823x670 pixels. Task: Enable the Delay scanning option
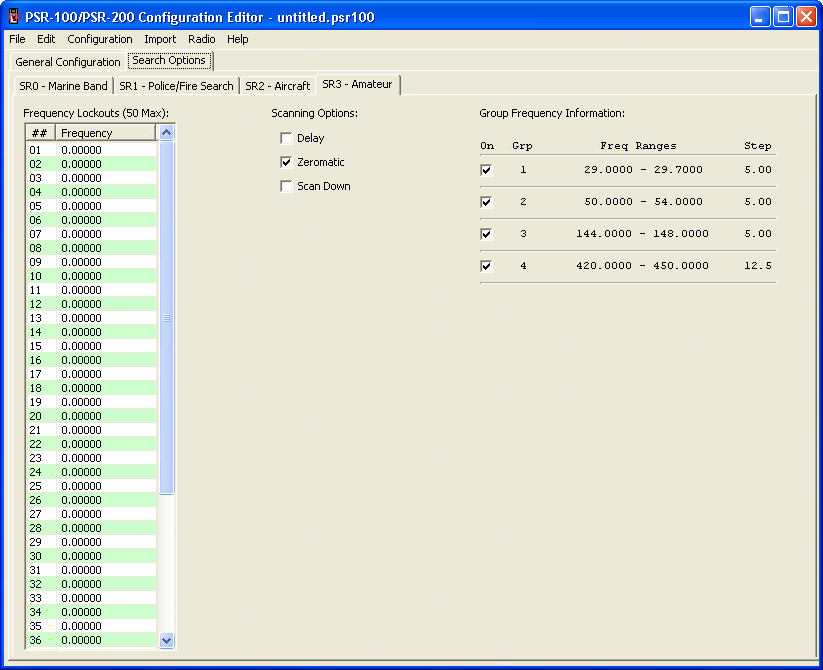(x=287, y=138)
